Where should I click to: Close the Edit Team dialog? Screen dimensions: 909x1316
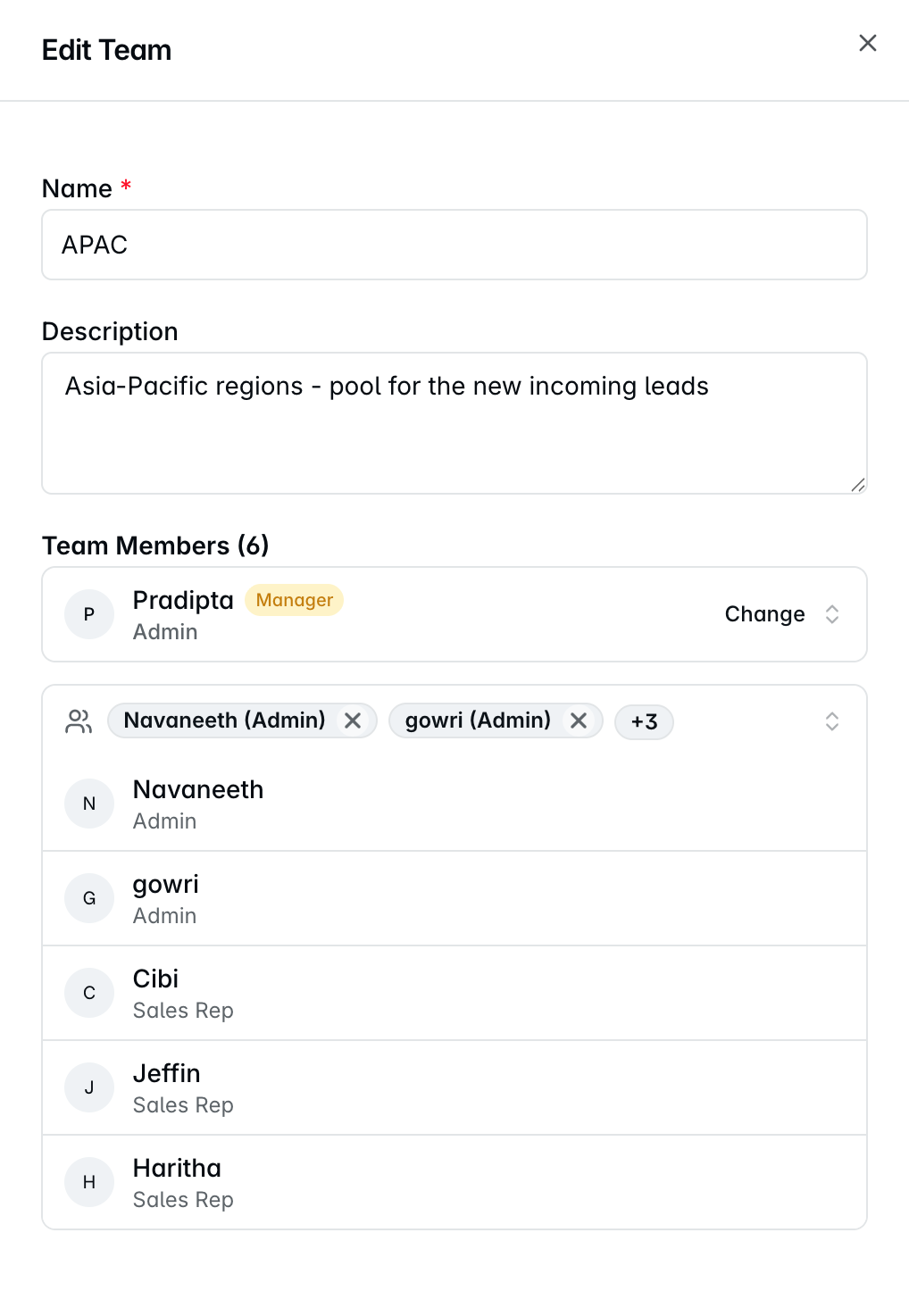(x=867, y=43)
